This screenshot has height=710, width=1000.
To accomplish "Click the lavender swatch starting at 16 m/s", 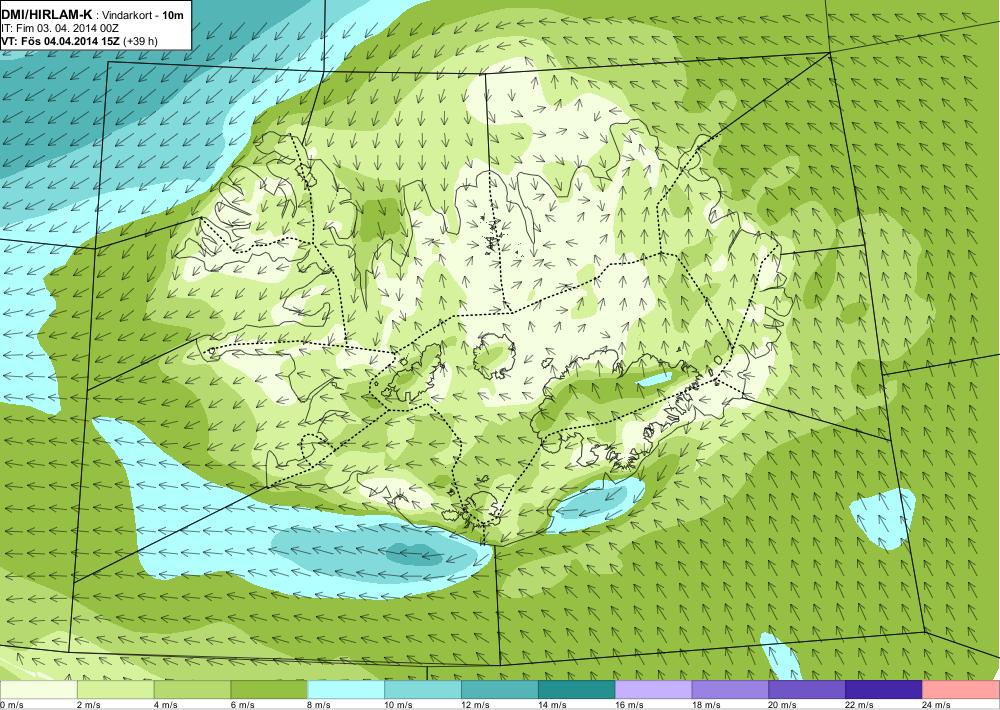I will [653, 690].
